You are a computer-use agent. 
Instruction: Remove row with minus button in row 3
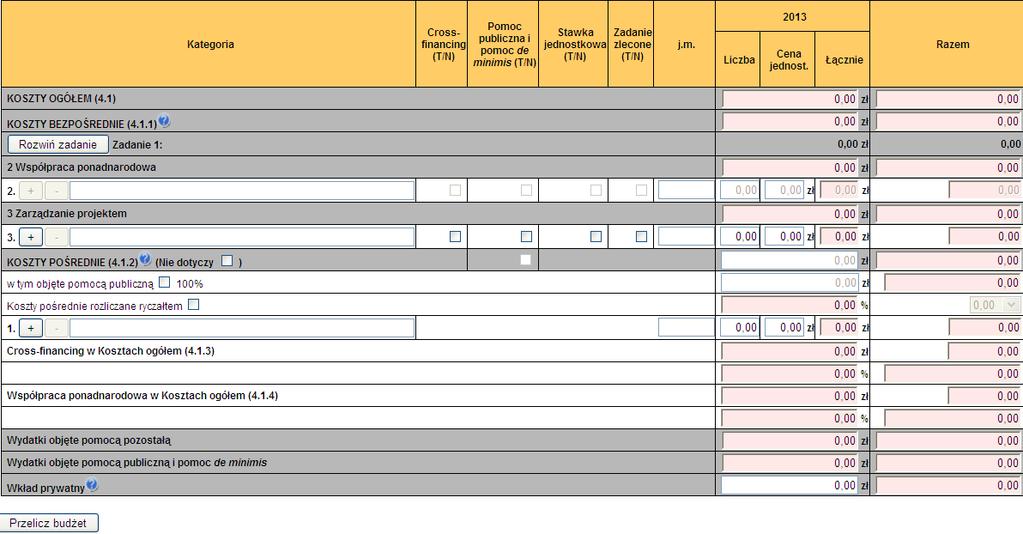(56, 237)
